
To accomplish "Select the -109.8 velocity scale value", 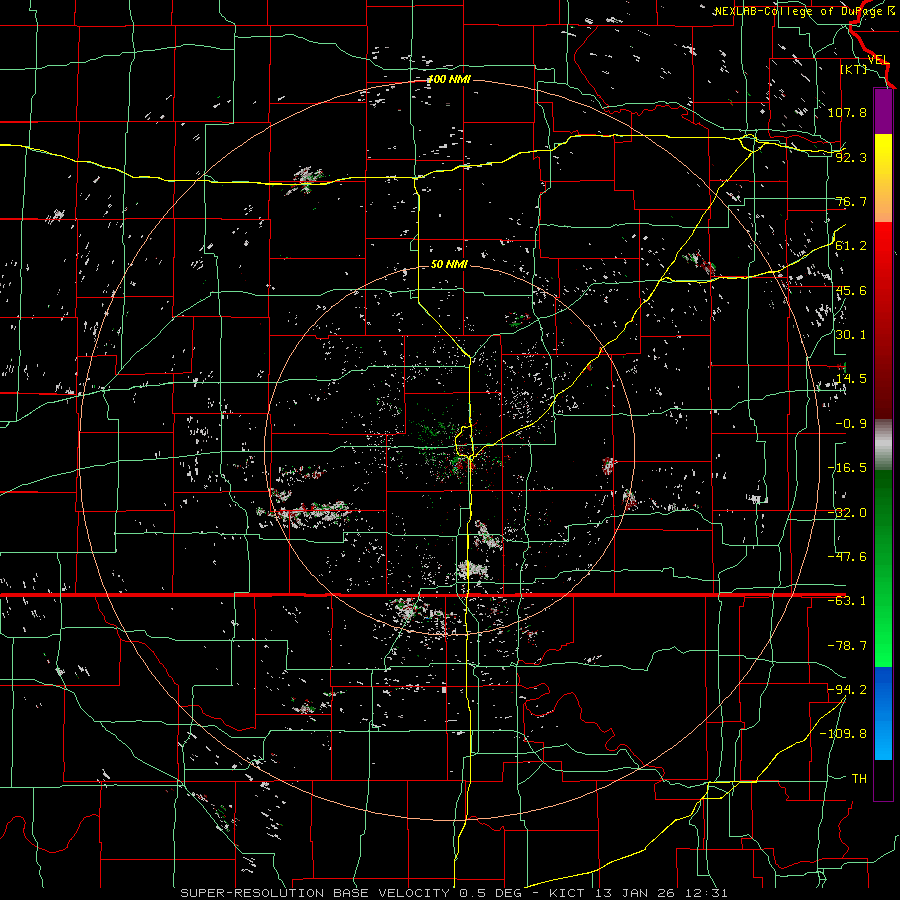I will pyautogui.click(x=844, y=734).
